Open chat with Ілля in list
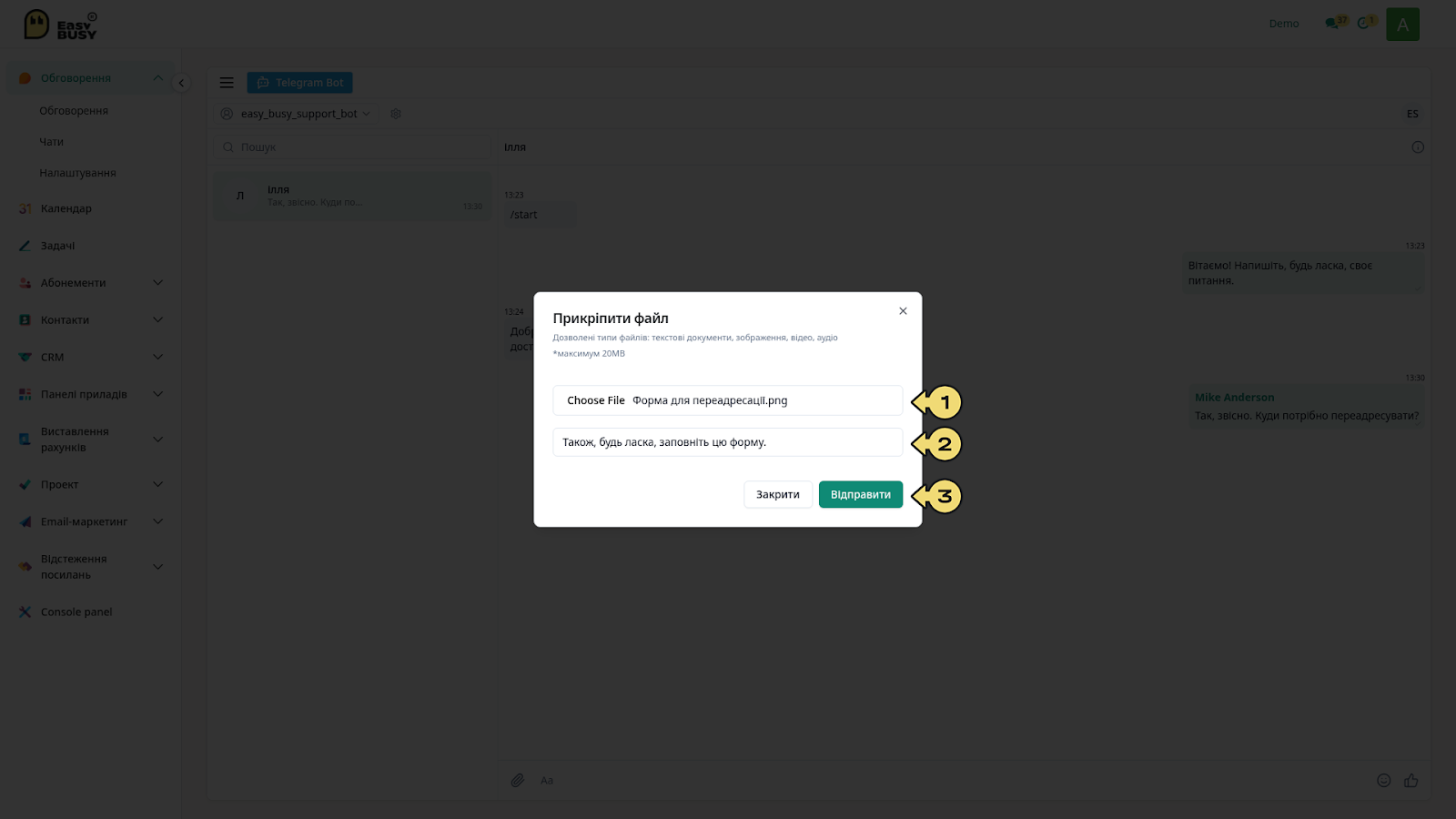The image size is (1456, 819). pyautogui.click(x=353, y=197)
